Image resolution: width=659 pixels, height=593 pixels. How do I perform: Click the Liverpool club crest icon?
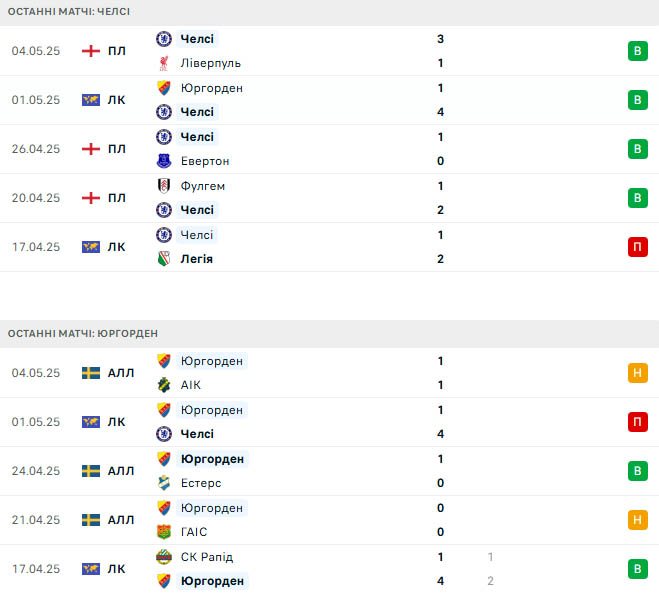point(164,63)
